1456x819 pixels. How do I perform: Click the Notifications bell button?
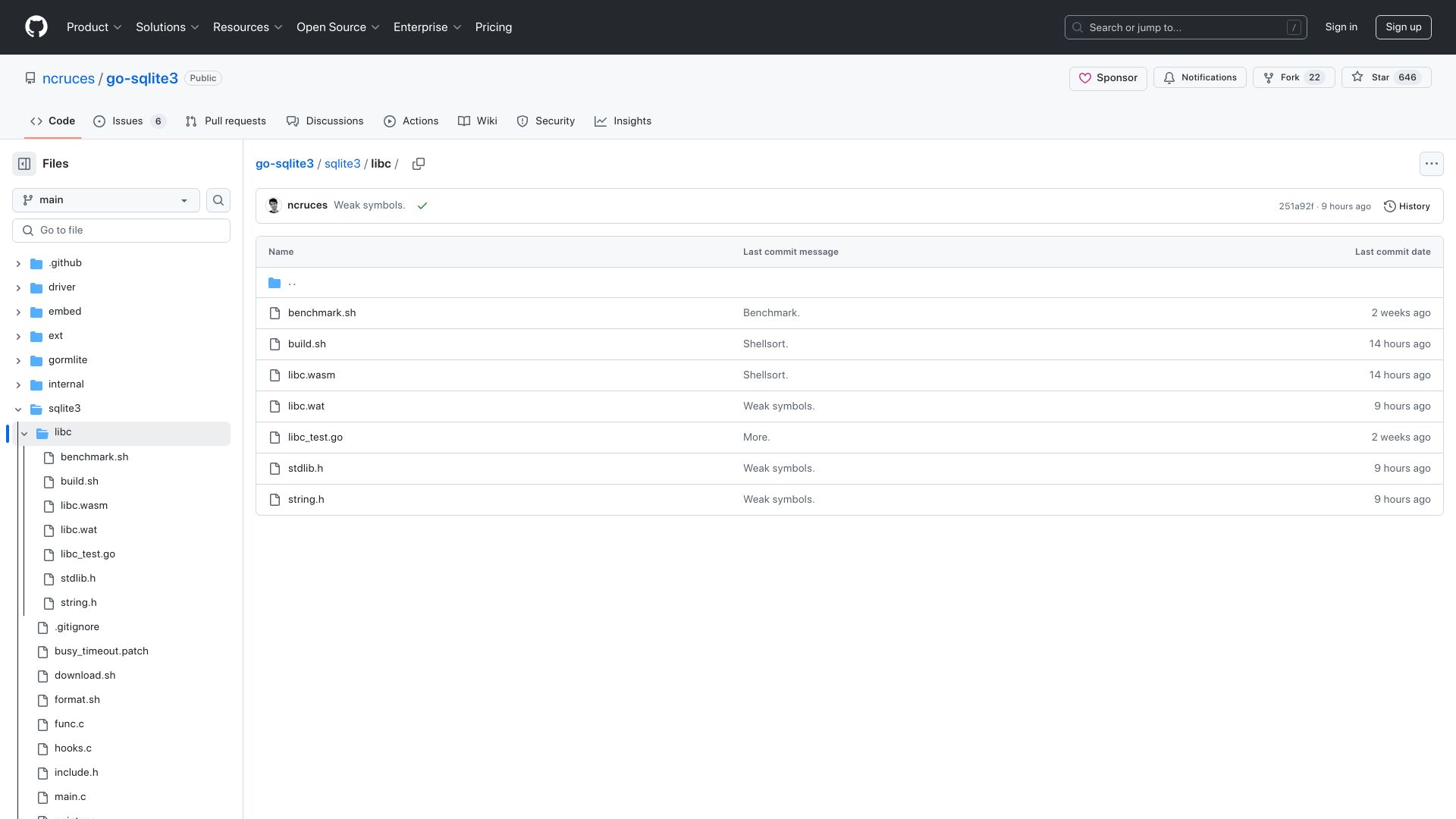pyautogui.click(x=1200, y=78)
